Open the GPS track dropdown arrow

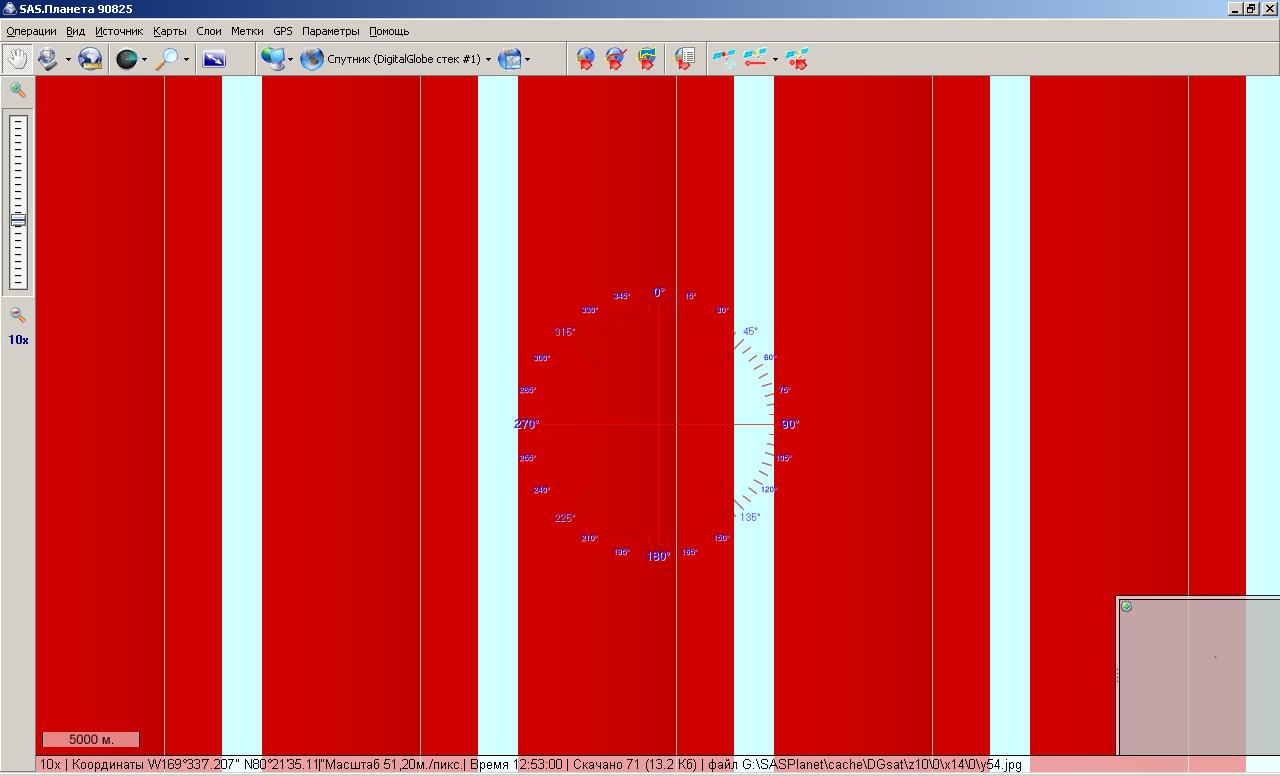[x=775, y=60]
